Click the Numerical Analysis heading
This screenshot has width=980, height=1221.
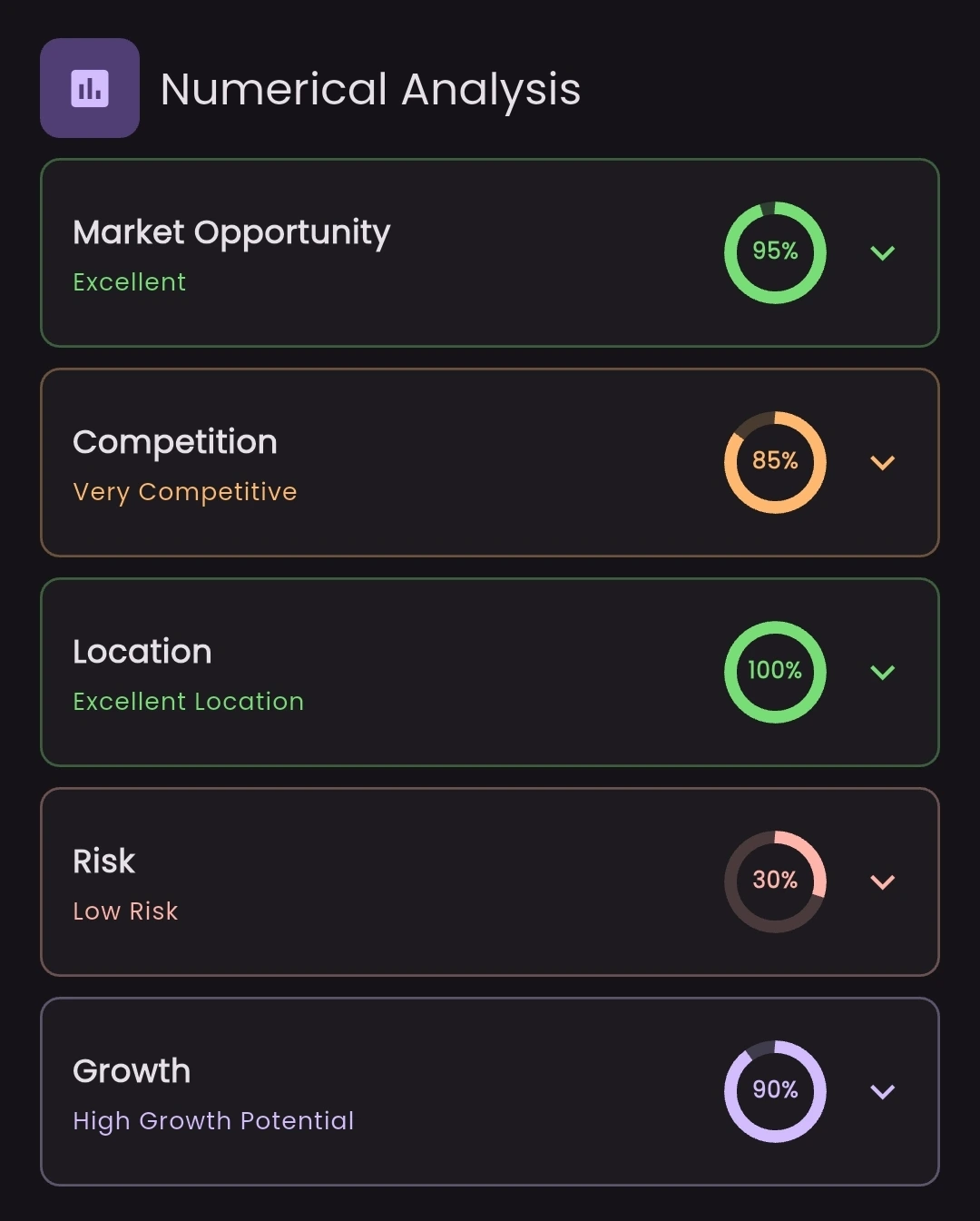click(x=370, y=90)
